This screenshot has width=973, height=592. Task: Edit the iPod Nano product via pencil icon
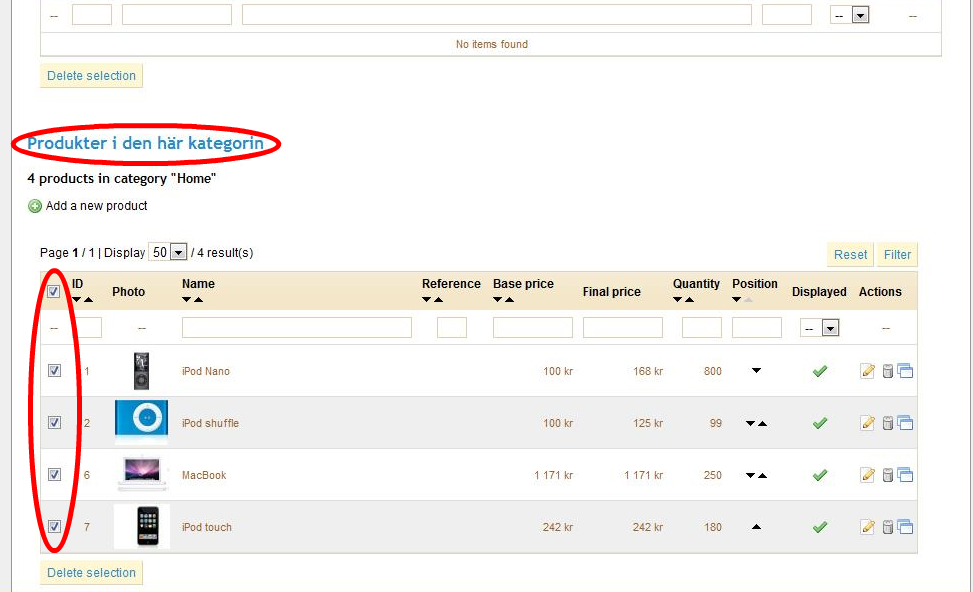(x=868, y=371)
